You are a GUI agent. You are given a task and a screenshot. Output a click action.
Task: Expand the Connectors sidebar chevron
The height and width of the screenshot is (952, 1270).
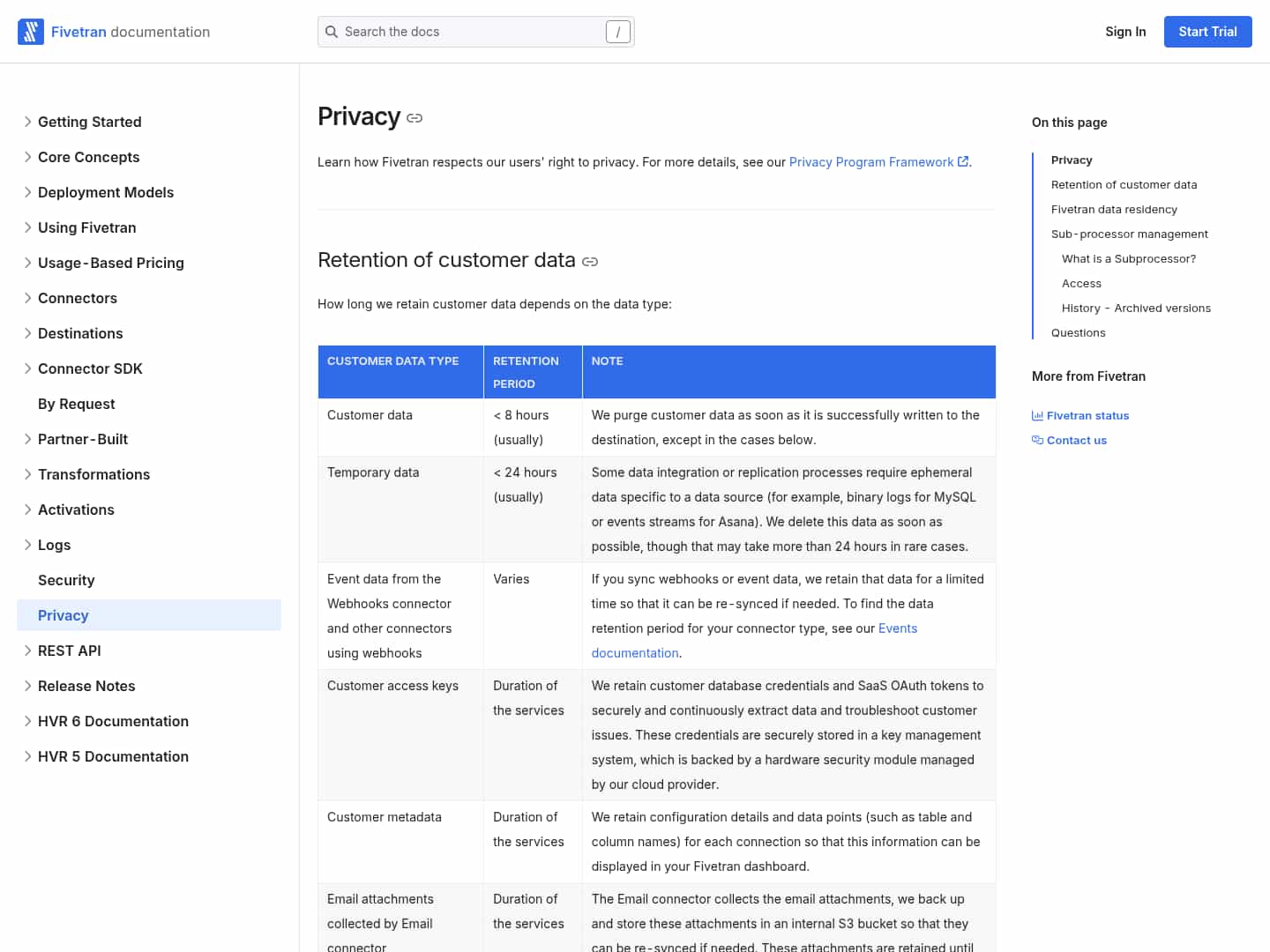click(27, 298)
